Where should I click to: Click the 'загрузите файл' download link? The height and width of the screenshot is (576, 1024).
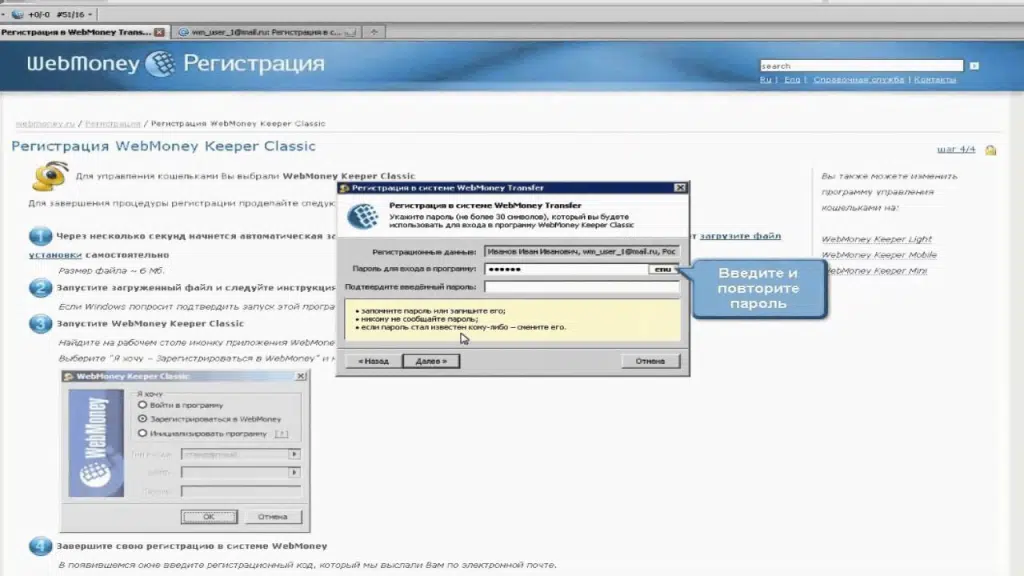click(740, 236)
